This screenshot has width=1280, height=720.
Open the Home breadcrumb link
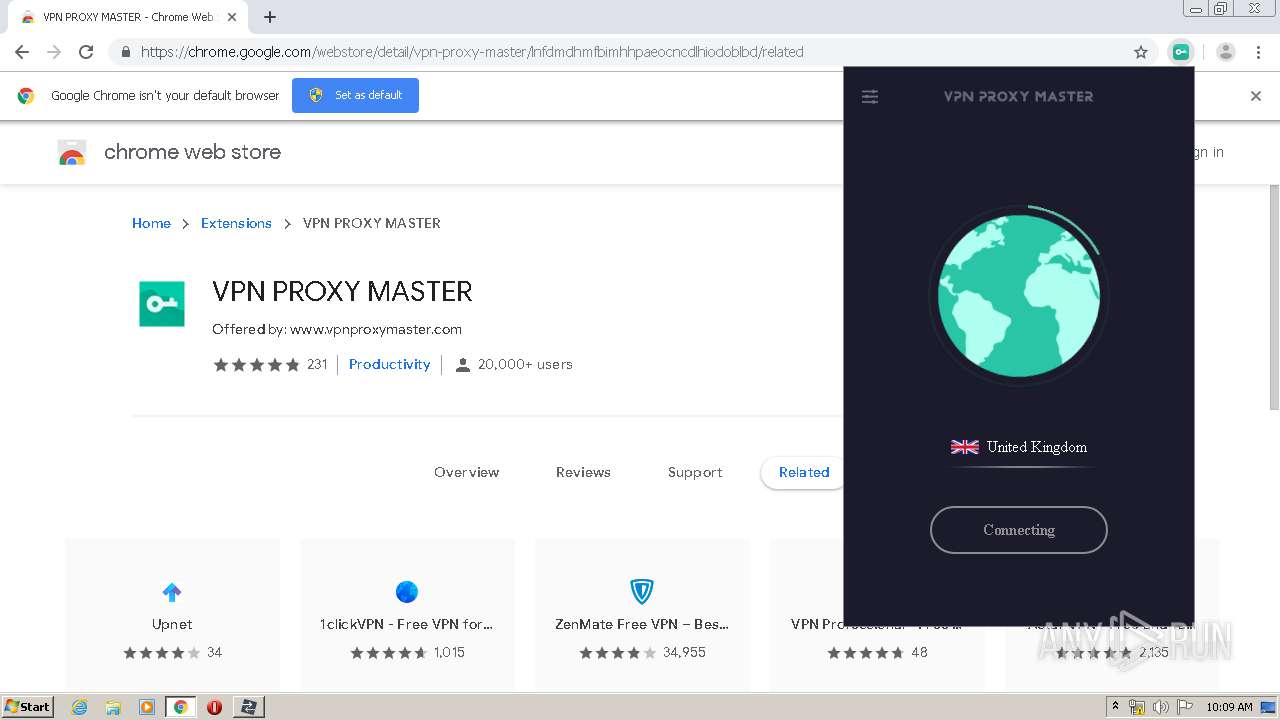(151, 223)
